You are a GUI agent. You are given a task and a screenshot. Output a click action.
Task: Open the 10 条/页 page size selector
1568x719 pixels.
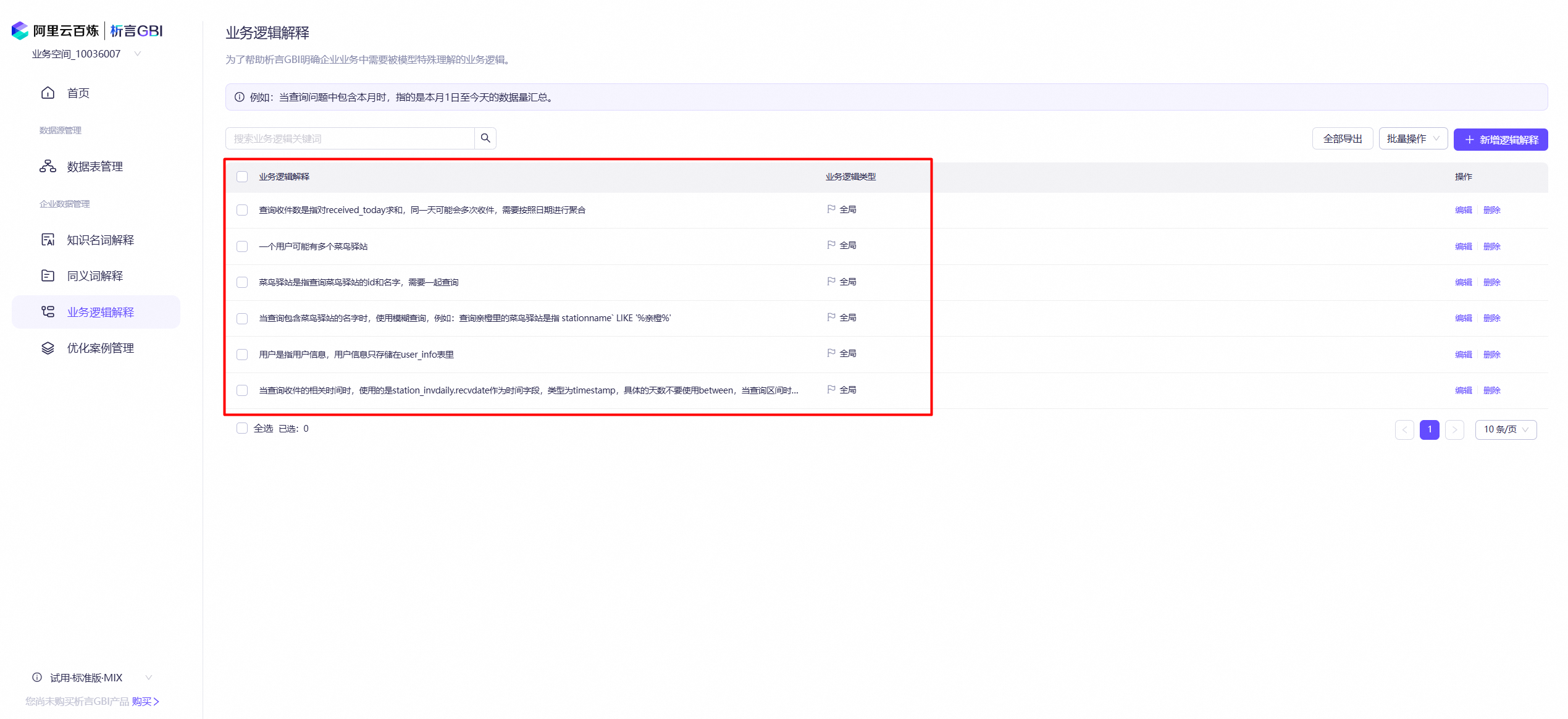click(1506, 429)
